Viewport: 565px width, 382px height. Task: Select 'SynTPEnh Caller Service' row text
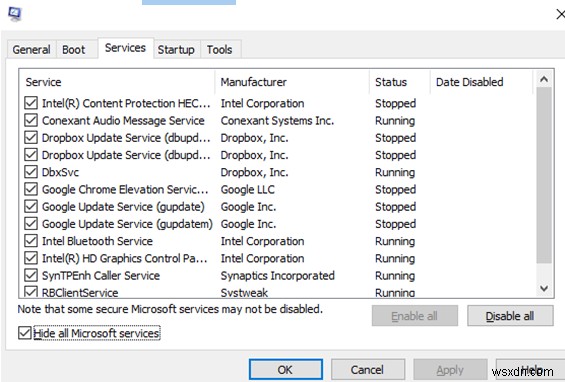pyautogui.click(x=101, y=276)
